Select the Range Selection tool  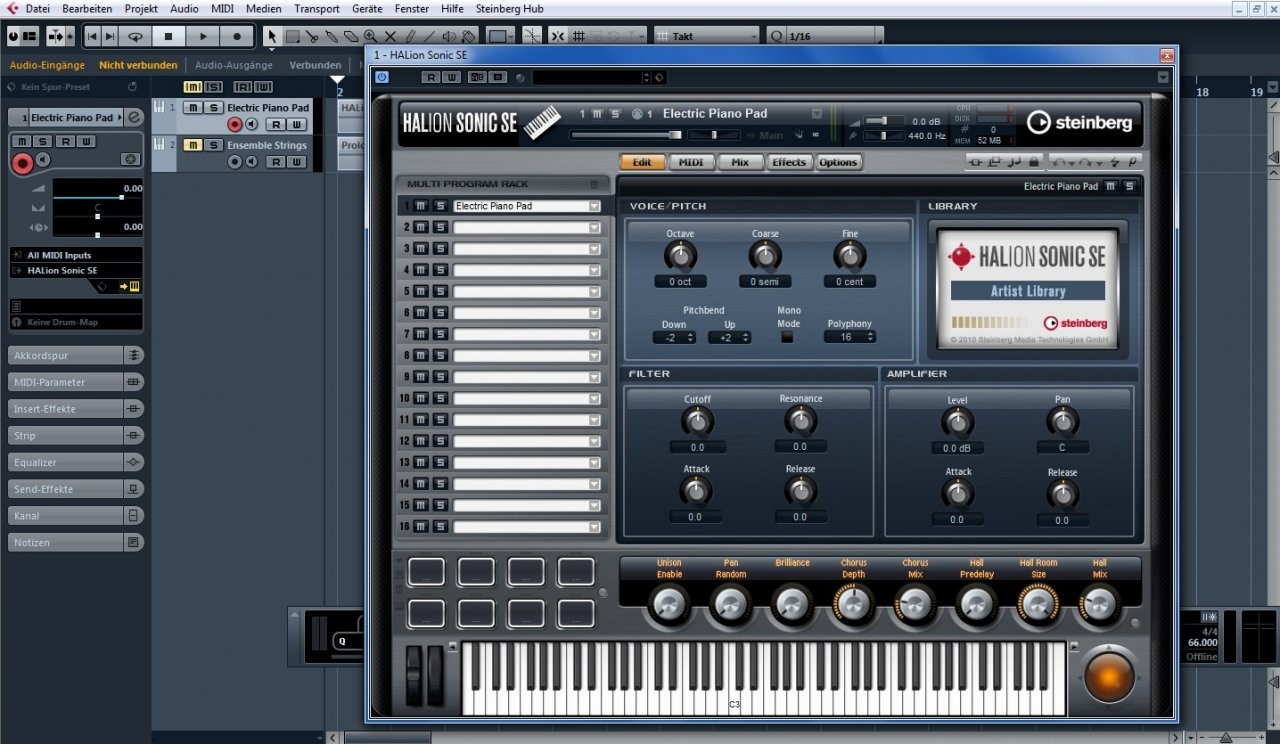[292, 36]
